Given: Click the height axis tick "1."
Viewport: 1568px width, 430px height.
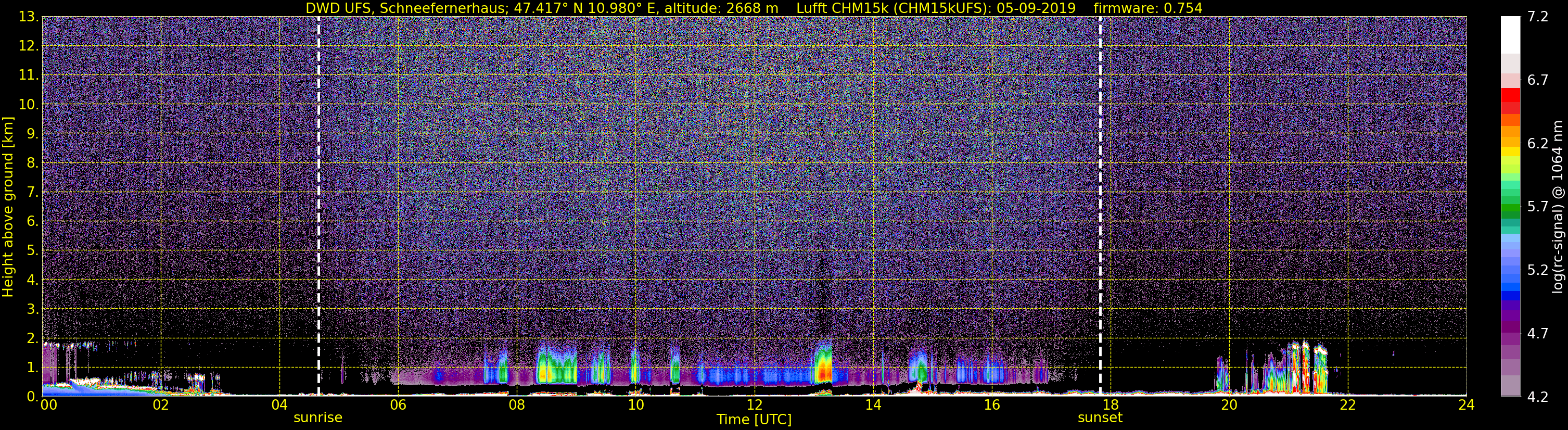Looking at the screenshot, I should (x=33, y=368).
